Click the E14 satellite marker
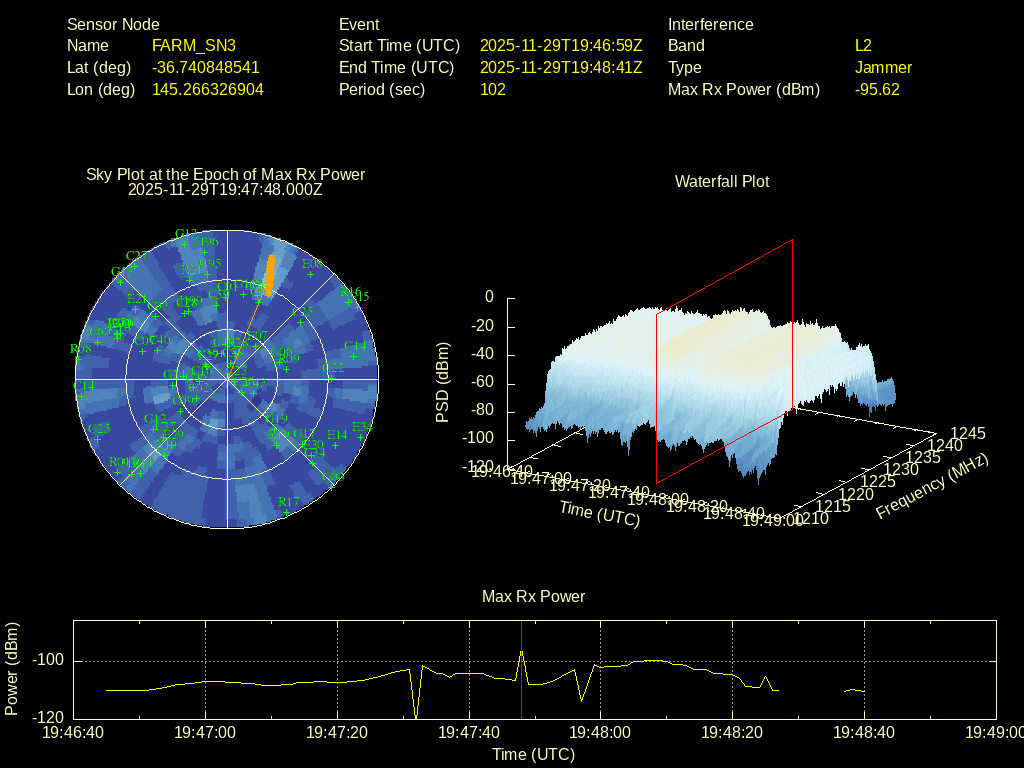Image resolution: width=1024 pixels, height=768 pixels. point(337,444)
